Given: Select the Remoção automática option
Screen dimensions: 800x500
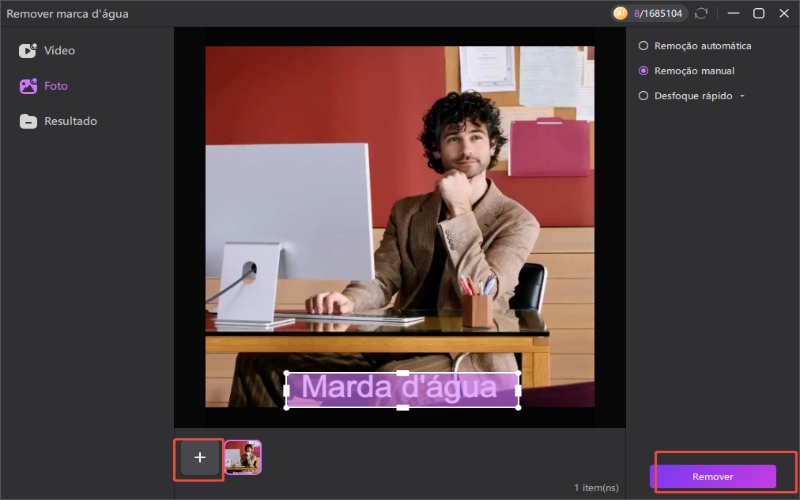Looking at the screenshot, I should (643, 46).
